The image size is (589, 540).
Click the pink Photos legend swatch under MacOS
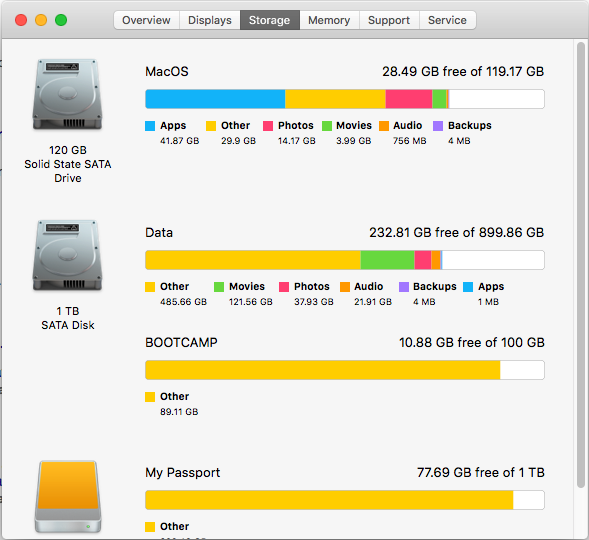268,126
